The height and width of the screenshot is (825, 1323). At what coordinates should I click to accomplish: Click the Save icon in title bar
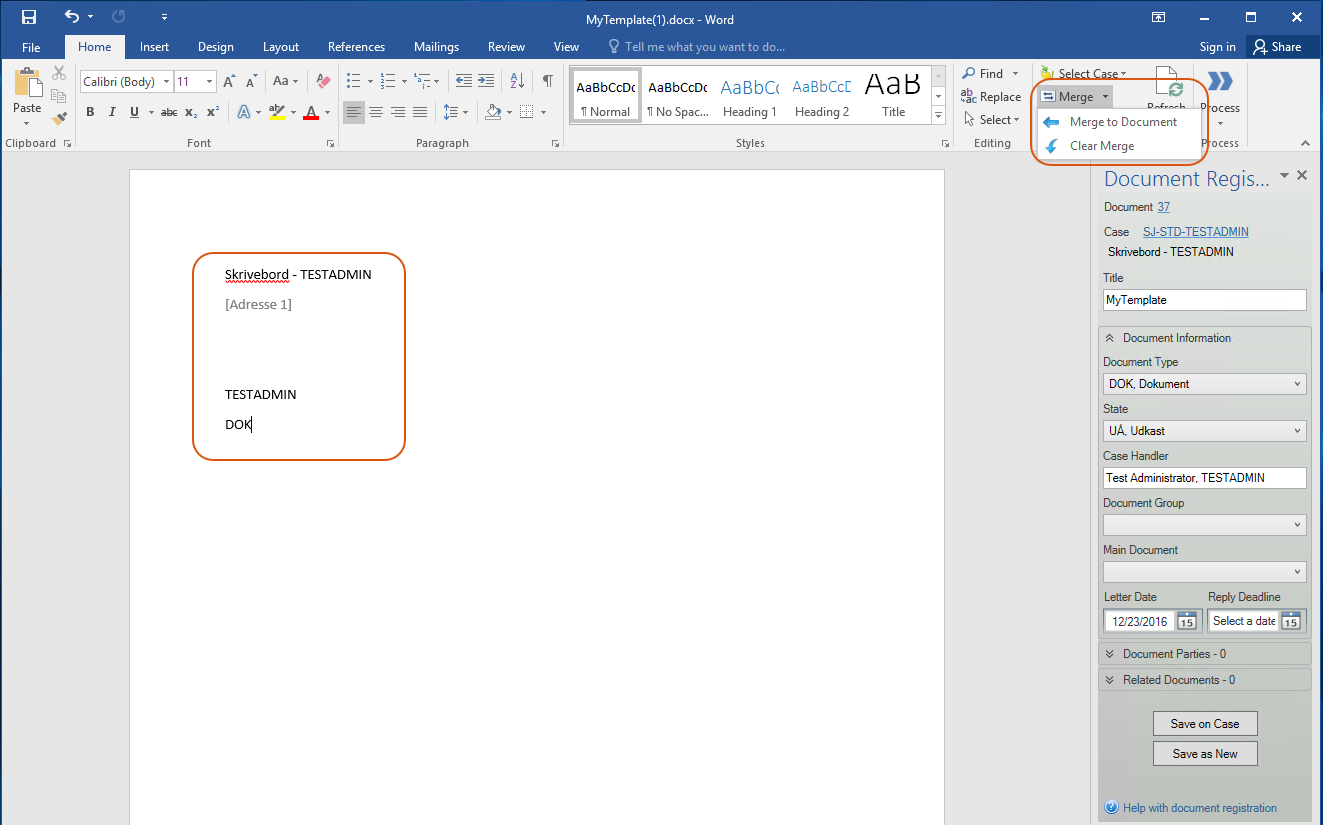29,17
